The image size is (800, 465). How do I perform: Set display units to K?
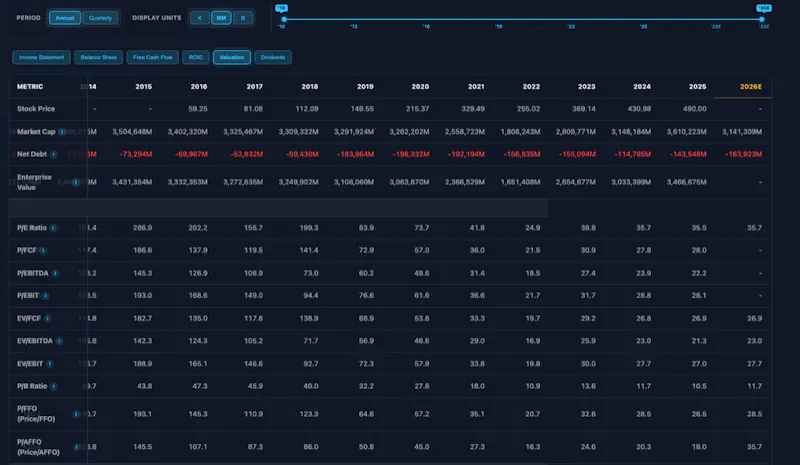pyautogui.click(x=199, y=18)
